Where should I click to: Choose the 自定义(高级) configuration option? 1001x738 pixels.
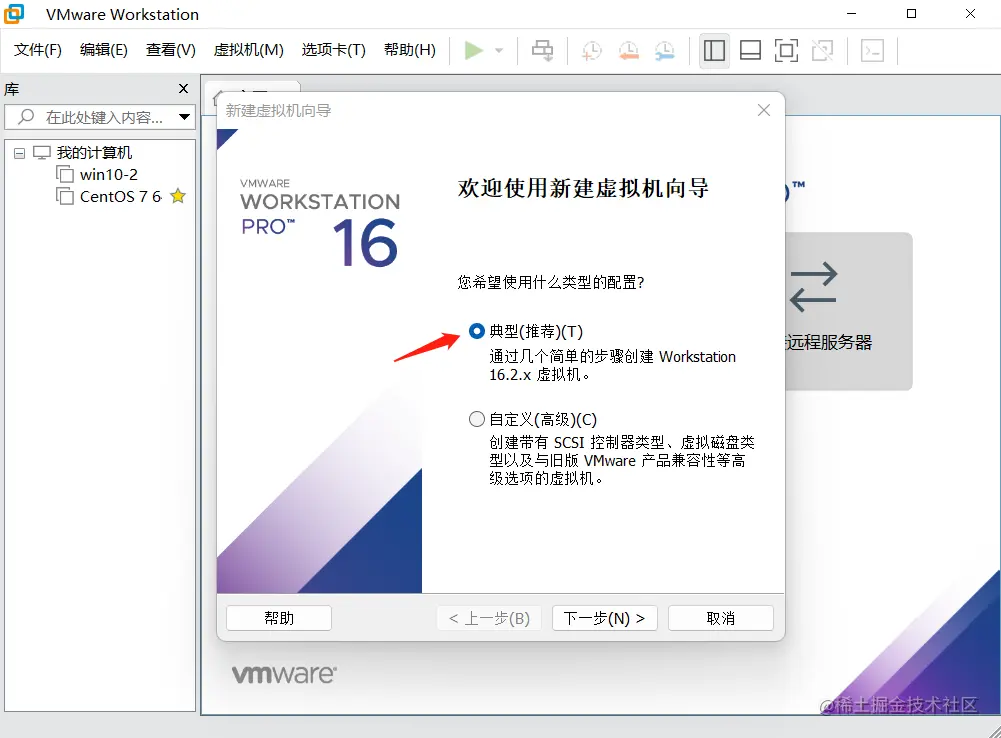477,418
